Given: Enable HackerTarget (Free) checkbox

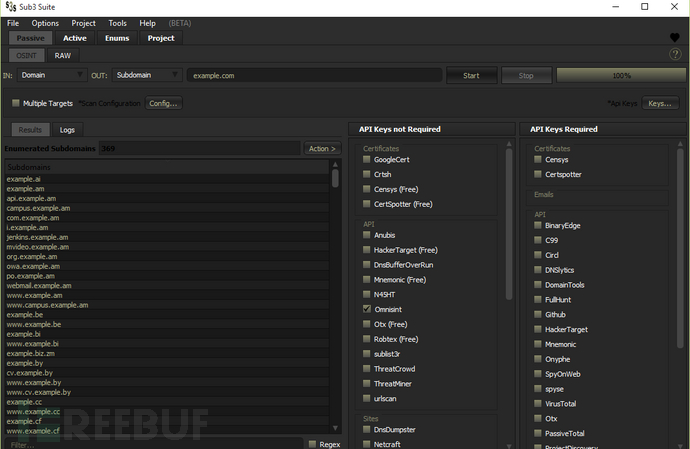Looking at the screenshot, I should coord(367,250).
